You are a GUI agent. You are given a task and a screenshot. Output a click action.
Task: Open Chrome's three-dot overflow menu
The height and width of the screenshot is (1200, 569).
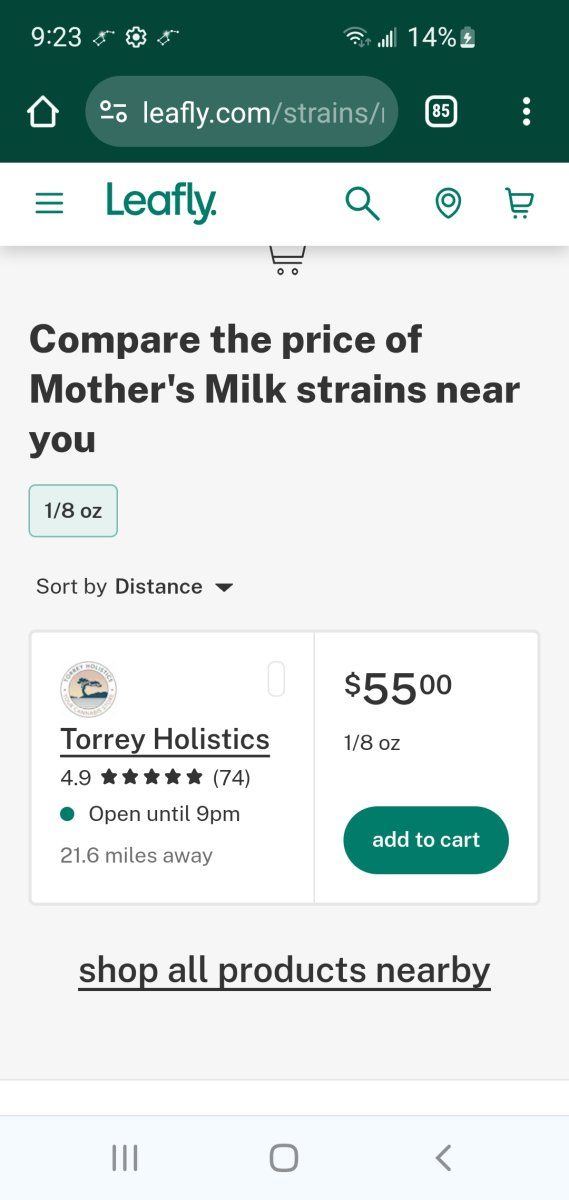pos(526,112)
